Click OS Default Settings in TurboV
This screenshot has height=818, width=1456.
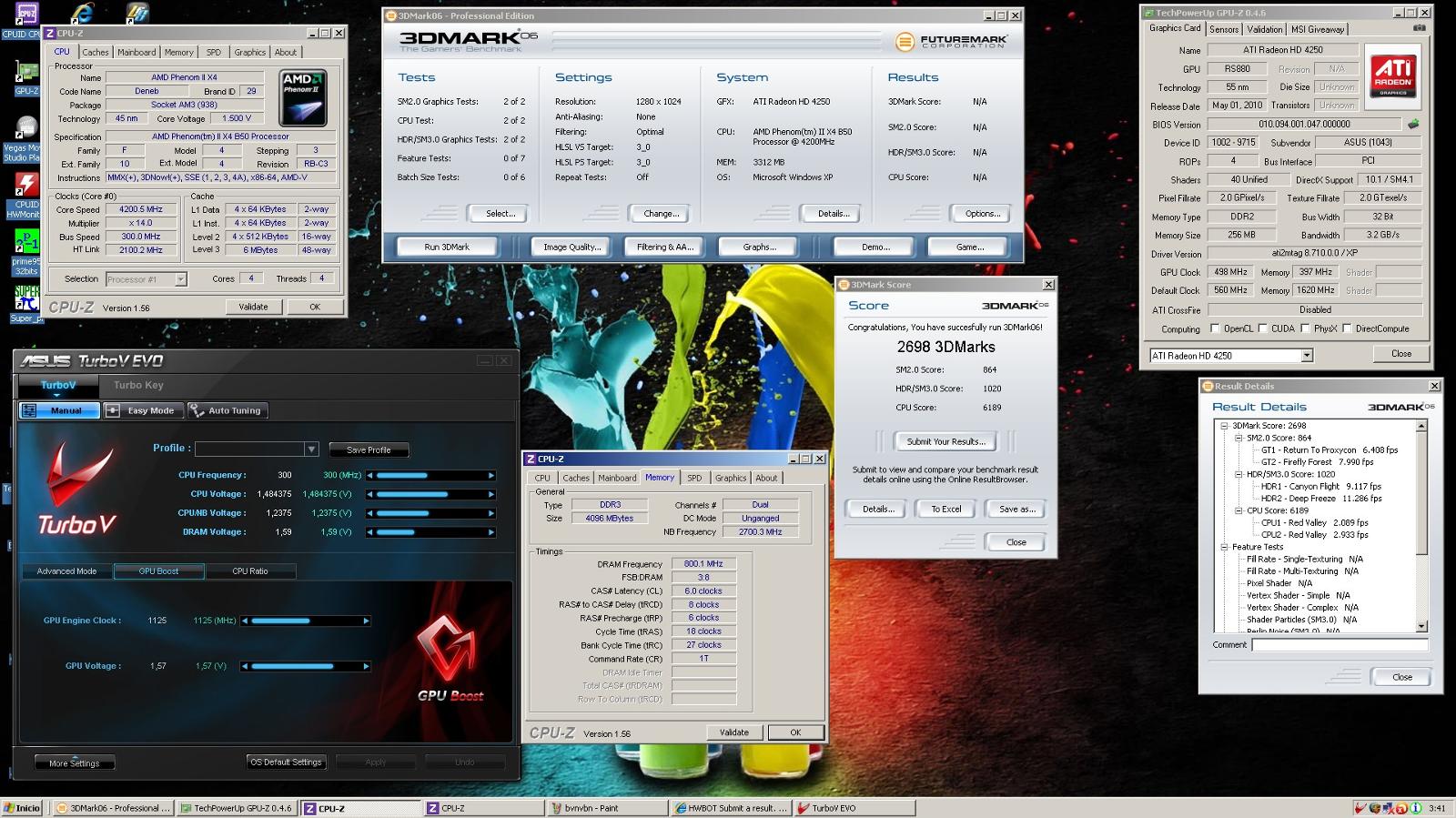286,762
